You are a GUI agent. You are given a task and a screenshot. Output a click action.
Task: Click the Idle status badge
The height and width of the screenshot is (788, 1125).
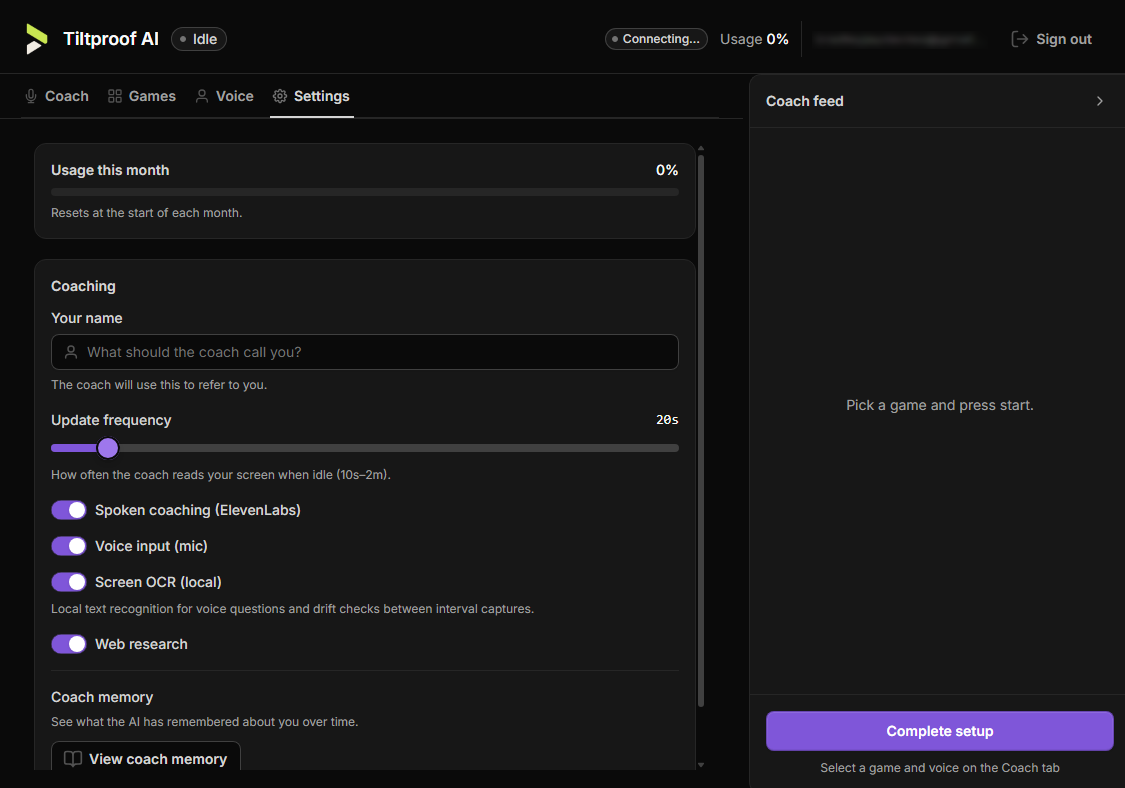tap(199, 39)
